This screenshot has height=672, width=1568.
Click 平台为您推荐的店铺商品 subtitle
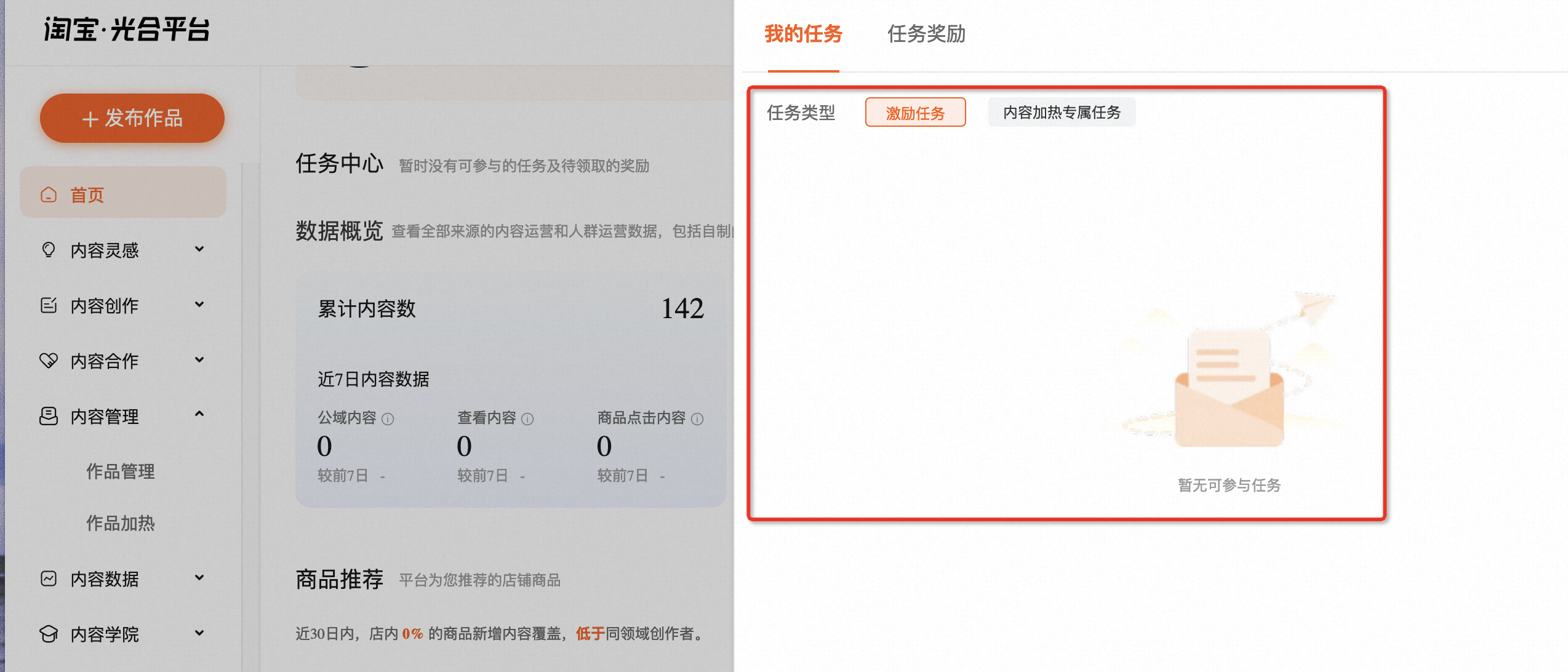click(480, 580)
